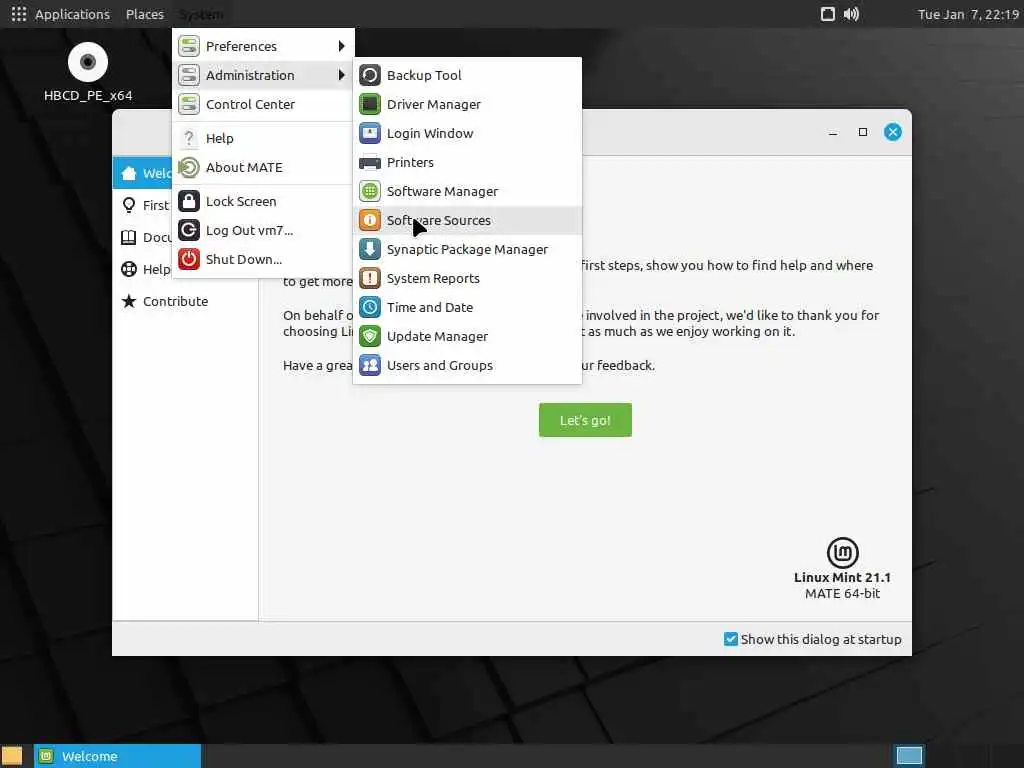Click the Administration menu icon
This screenshot has width=1024, height=768.
pos(189,75)
